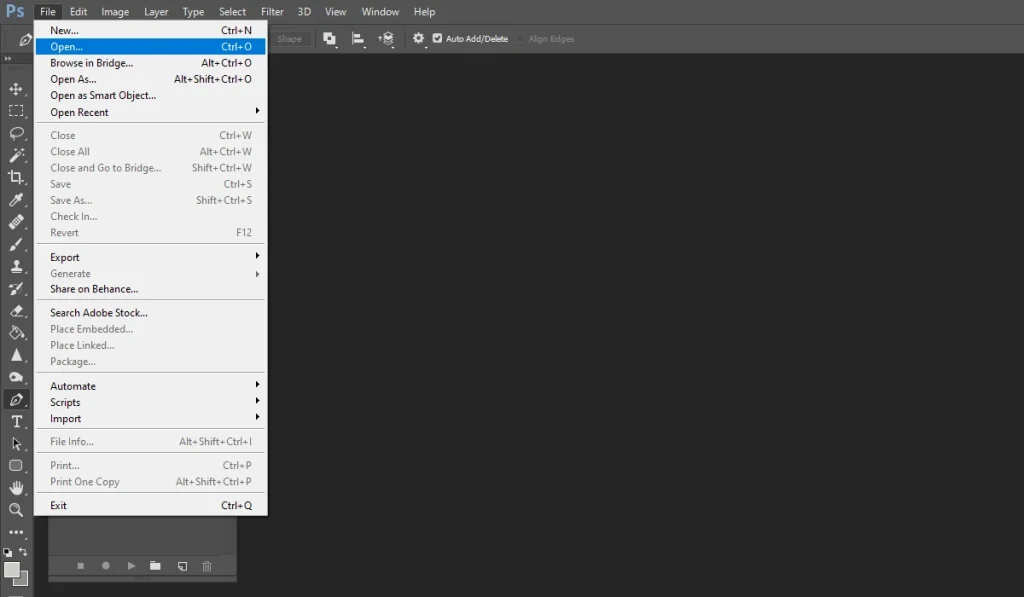Select the Horizontal Type tool
Viewport: 1024px width, 597px height.
[x=16, y=422]
